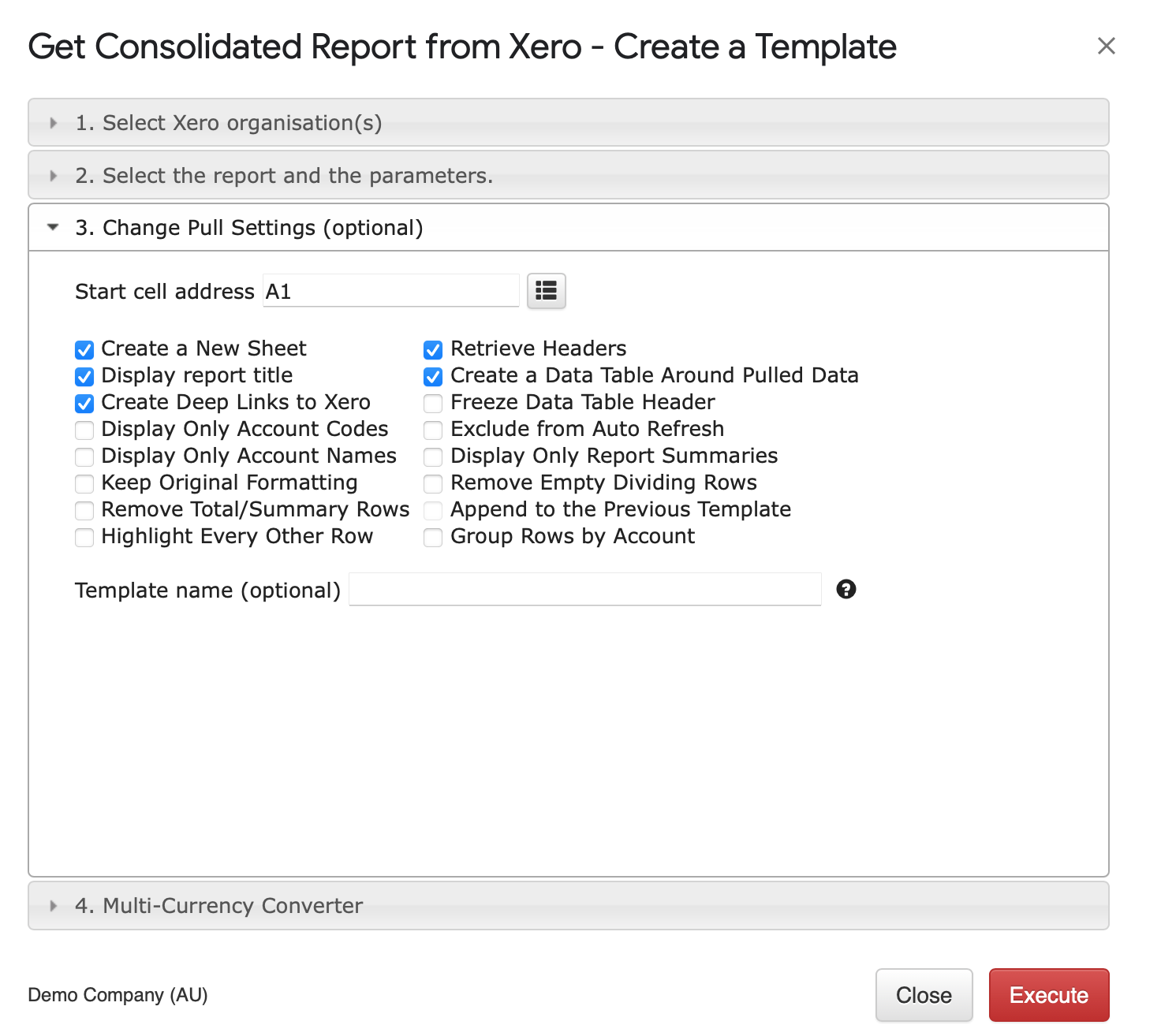Expand section 1 Select Xero organisation(s)

(x=568, y=122)
